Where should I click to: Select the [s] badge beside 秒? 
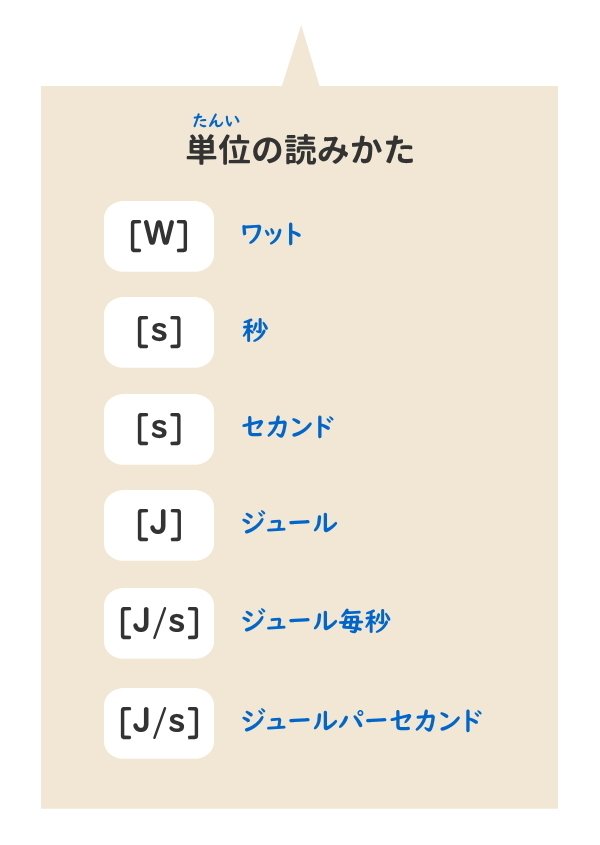(159, 333)
